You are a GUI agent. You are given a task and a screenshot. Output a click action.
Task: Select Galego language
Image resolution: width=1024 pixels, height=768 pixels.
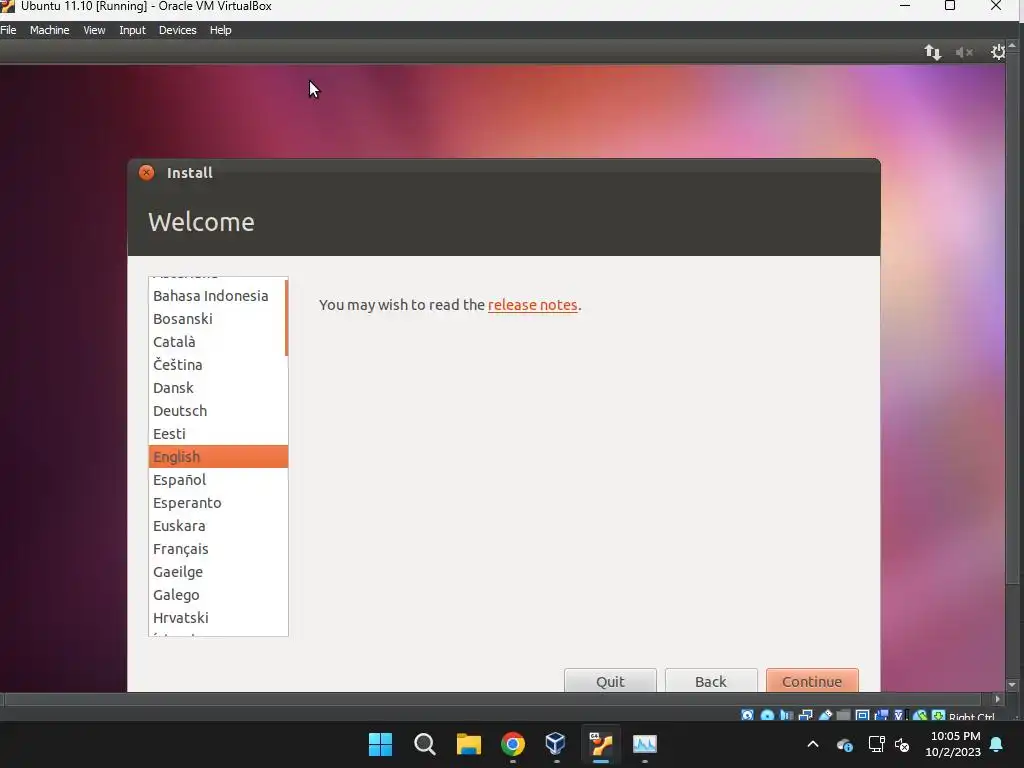tap(218, 594)
